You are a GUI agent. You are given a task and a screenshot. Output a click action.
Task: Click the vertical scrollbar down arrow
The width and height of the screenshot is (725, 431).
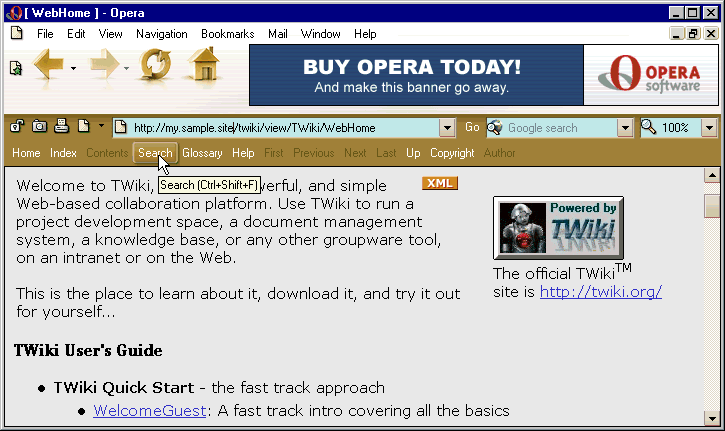pos(712,419)
